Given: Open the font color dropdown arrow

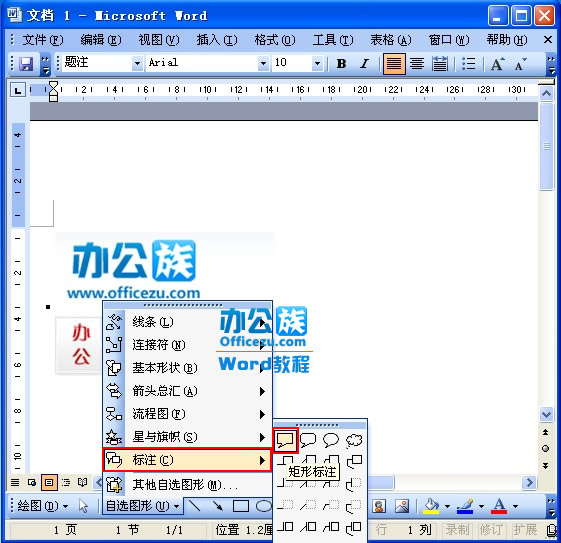Looking at the screenshot, I should pos(516,506).
